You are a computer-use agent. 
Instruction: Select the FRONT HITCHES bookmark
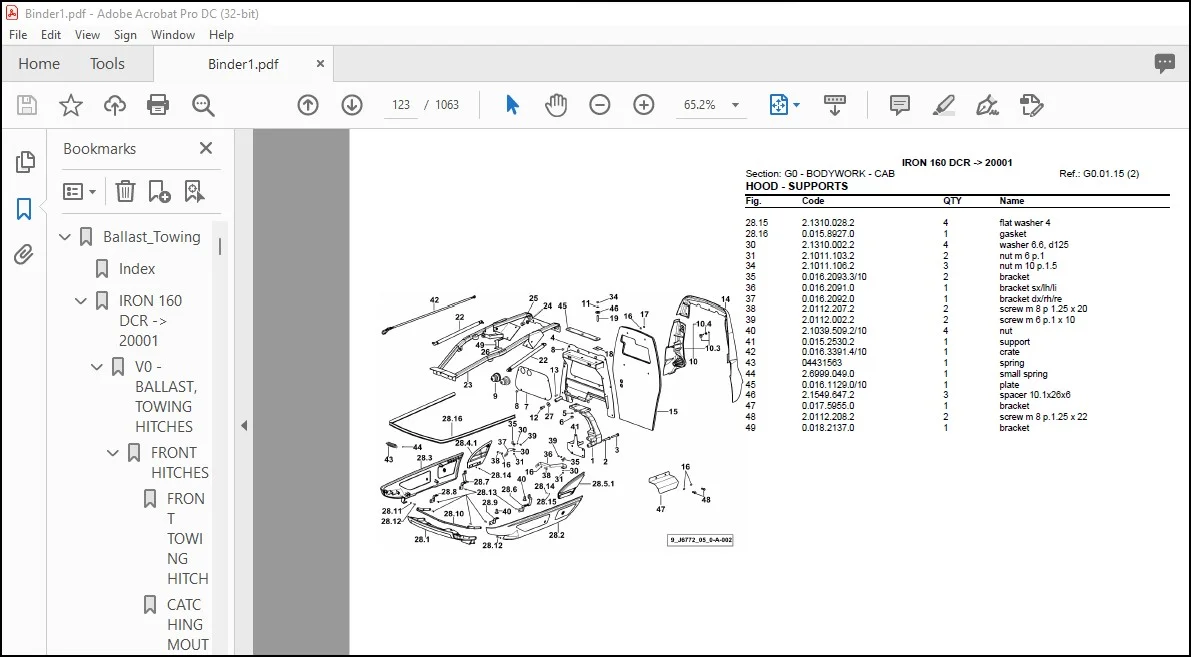click(x=179, y=462)
